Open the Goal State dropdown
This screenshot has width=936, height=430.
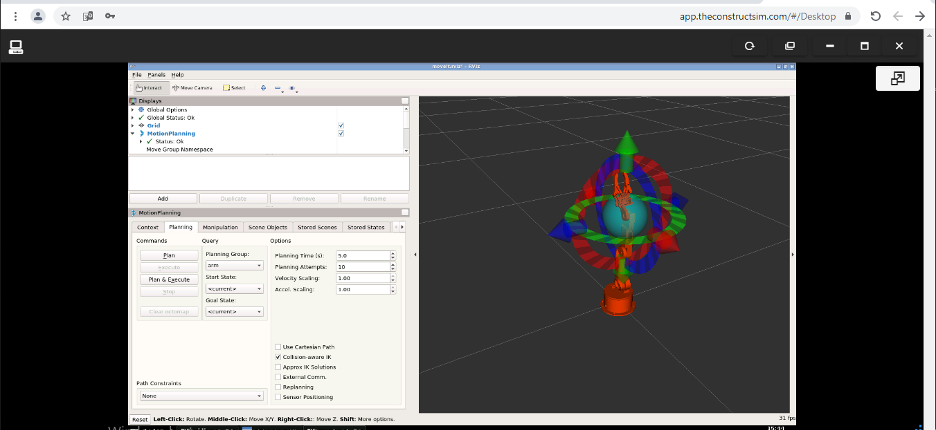coord(234,312)
